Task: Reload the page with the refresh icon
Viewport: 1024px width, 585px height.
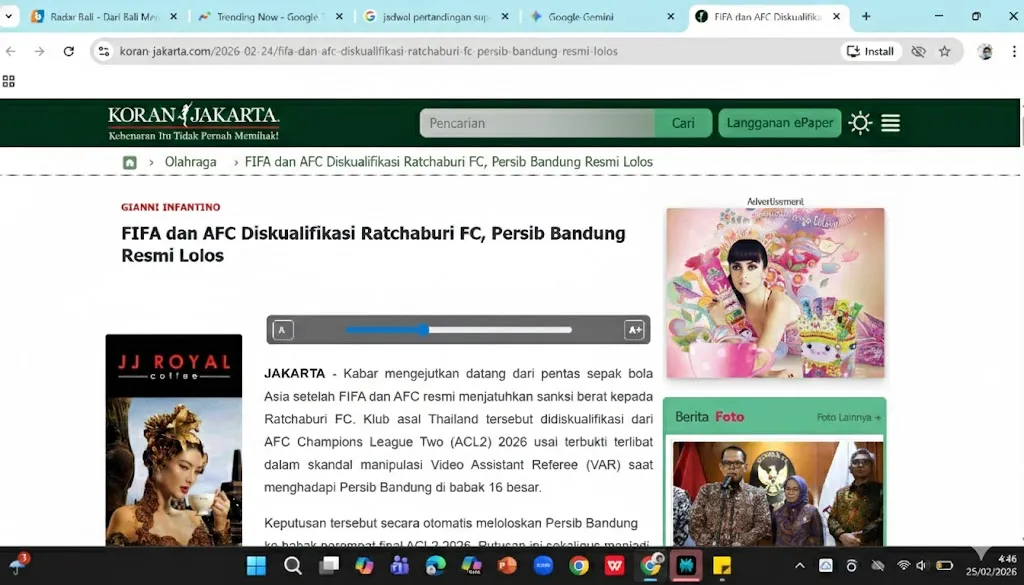Action: (x=69, y=51)
